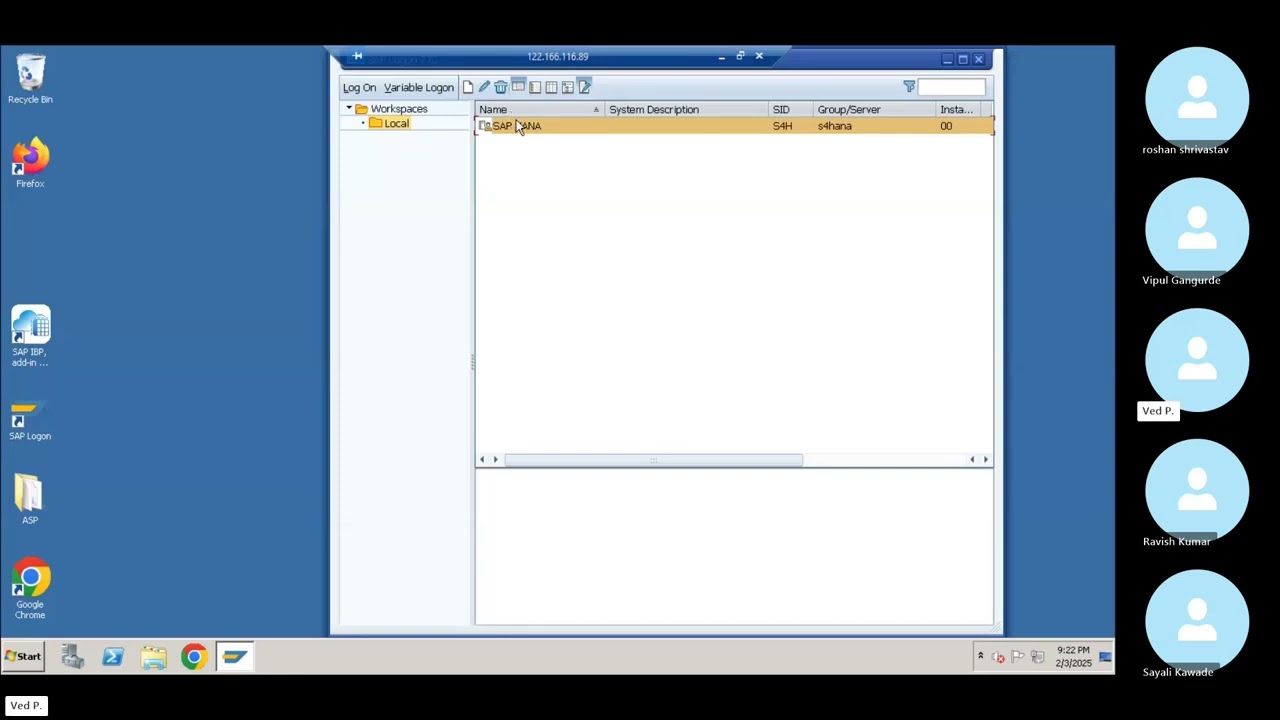Screen dimensions: 1280x720
Task: Select Vipul Gangurde participant avatar
Action: pos(1197,229)
